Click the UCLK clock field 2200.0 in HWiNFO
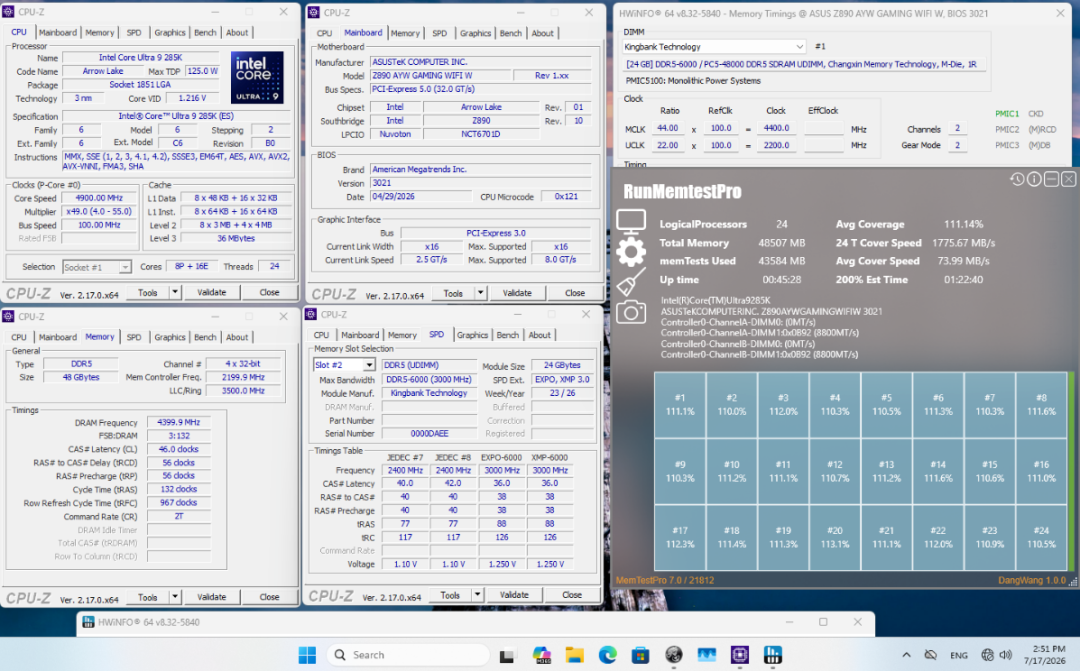The image size is (1080, 671). pyautogui.click(x=776, y=145)
